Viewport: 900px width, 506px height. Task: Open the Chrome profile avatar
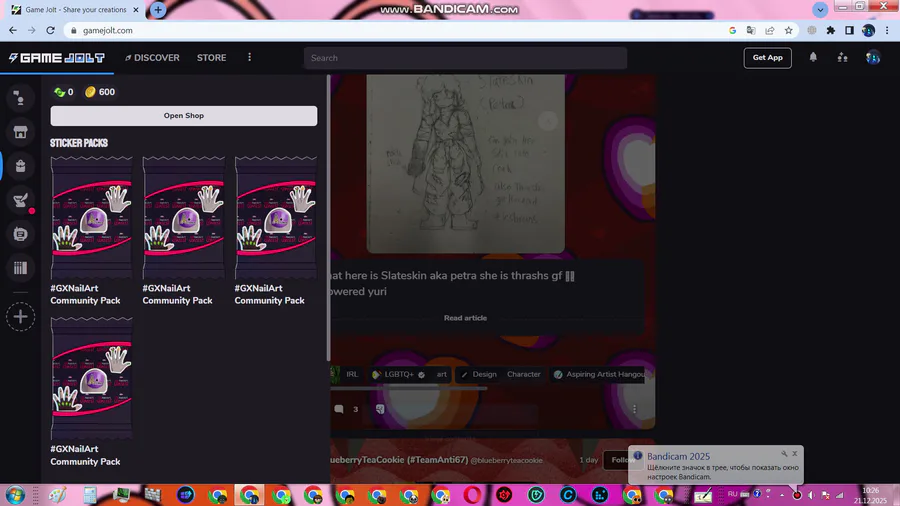[x=868, y=30]
